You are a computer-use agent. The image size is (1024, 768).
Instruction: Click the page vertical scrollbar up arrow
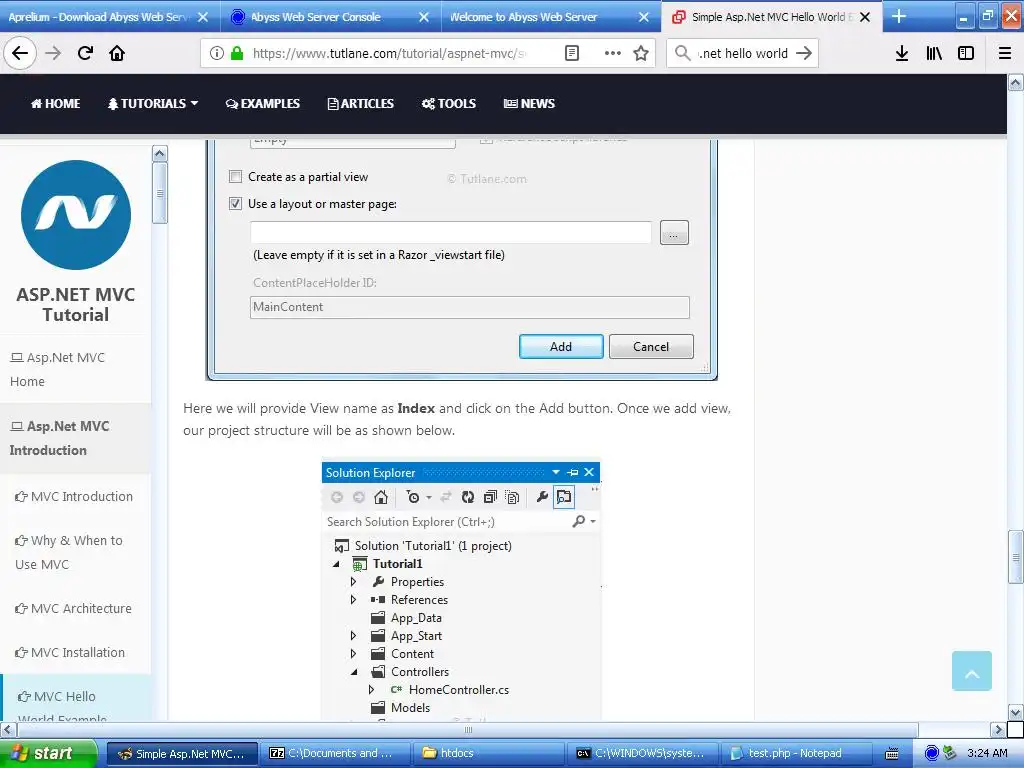tap(1016, 82)
